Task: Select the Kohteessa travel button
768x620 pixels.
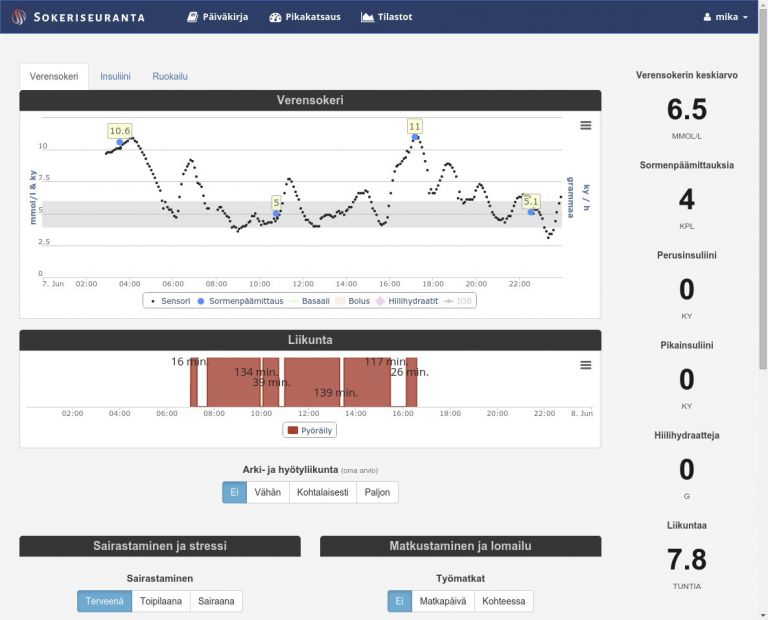Action: (x=504, y=601)
